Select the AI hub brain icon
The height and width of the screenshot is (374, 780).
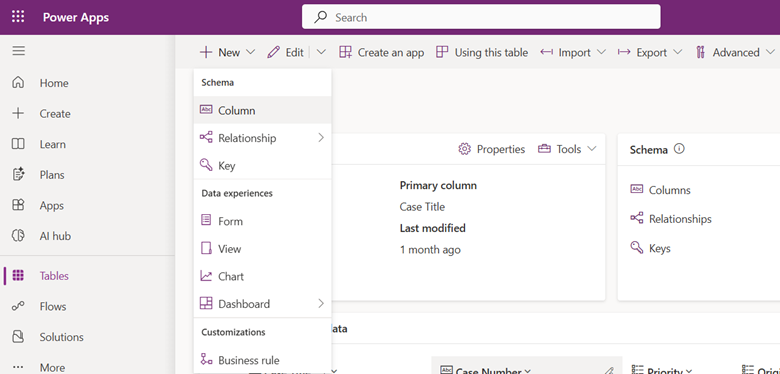pos(18,236)
